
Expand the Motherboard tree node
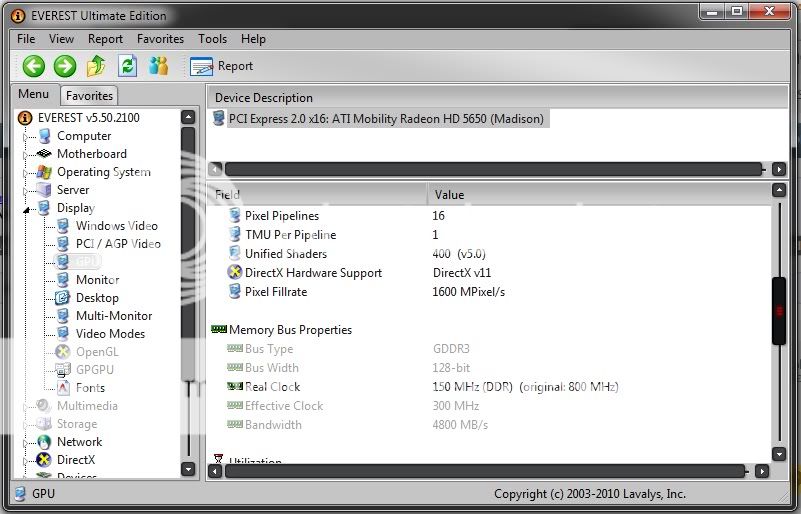[x=25, y=155]
